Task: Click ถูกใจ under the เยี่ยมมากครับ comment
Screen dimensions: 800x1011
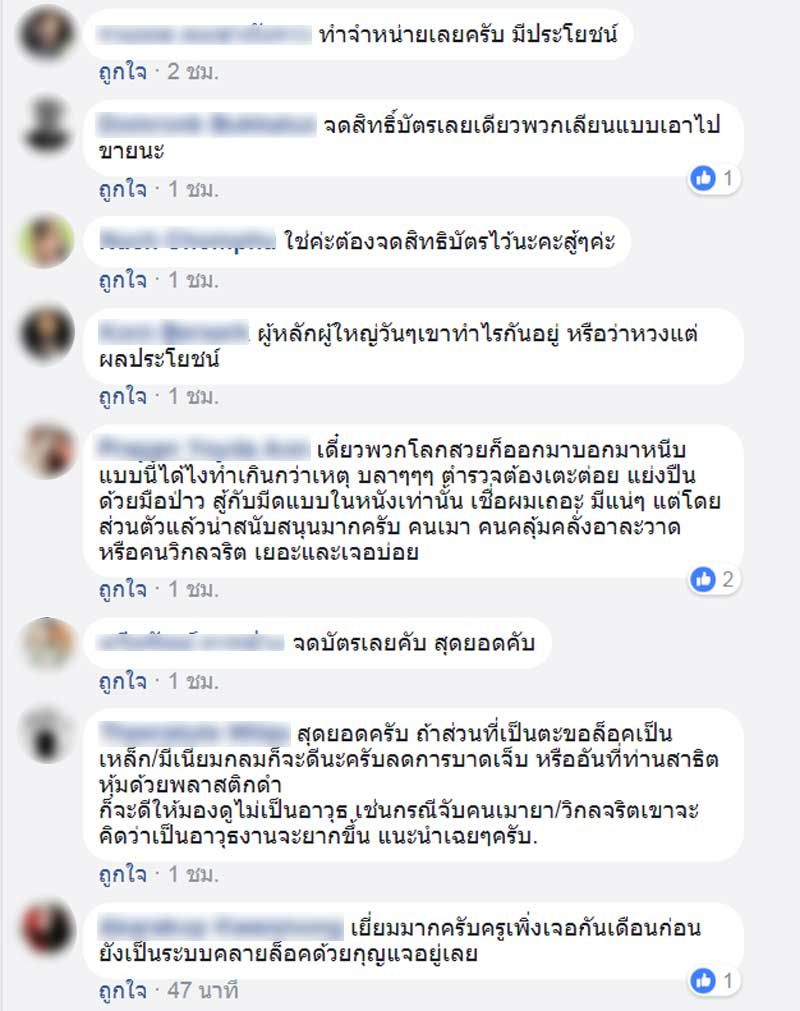Action: 122,990
